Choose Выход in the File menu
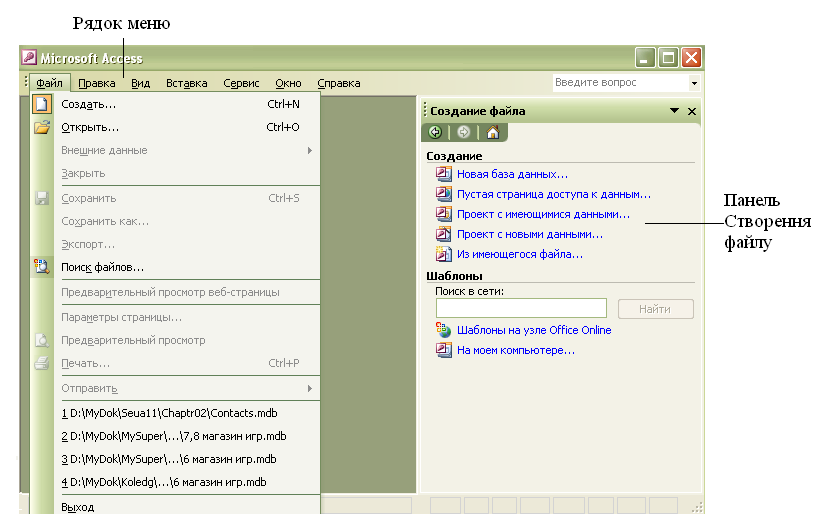 tap(176, 507)
